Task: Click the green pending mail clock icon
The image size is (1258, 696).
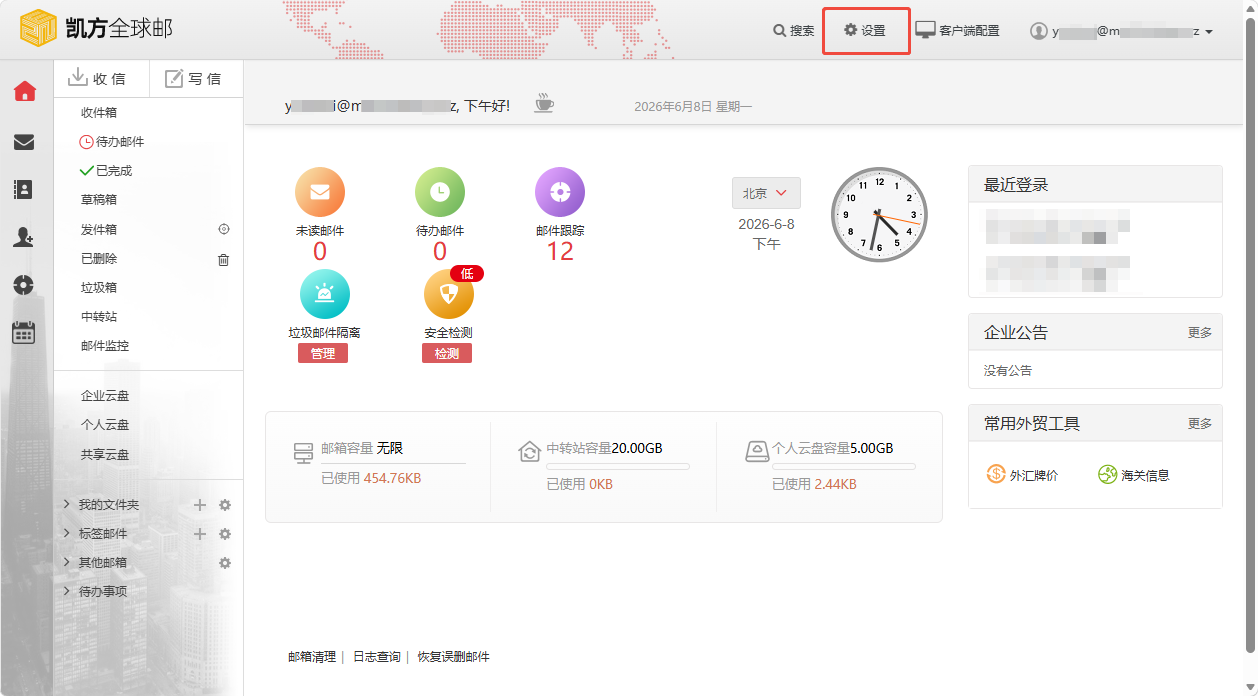Action: 440,193
